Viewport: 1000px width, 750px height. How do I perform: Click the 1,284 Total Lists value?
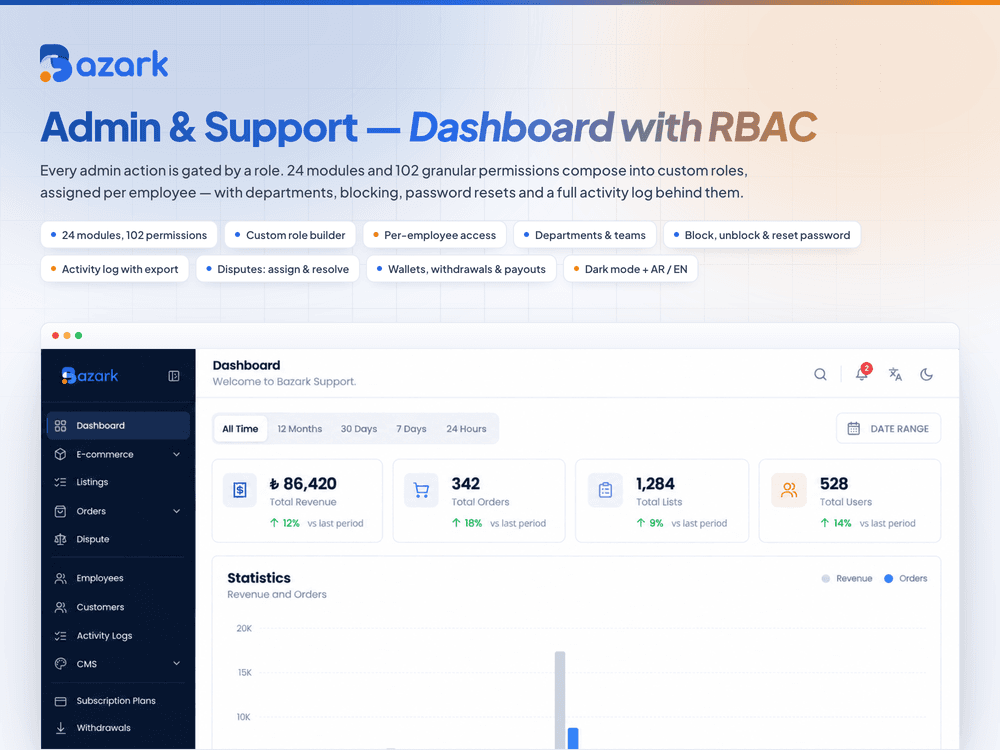pos(655,484)
